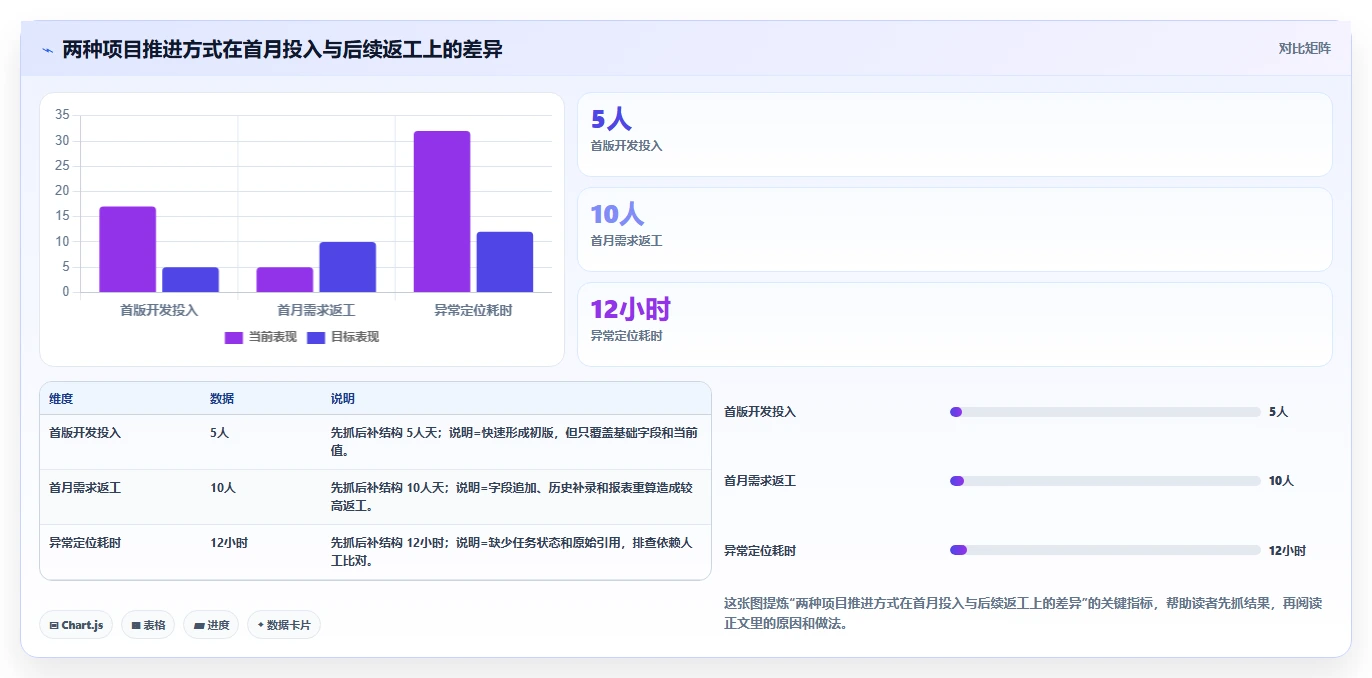Click the title 两种项目推进方式在首月投入与后续返工上的差异
This screenshot has height=678, width=1372.
(x=283, y=49)
